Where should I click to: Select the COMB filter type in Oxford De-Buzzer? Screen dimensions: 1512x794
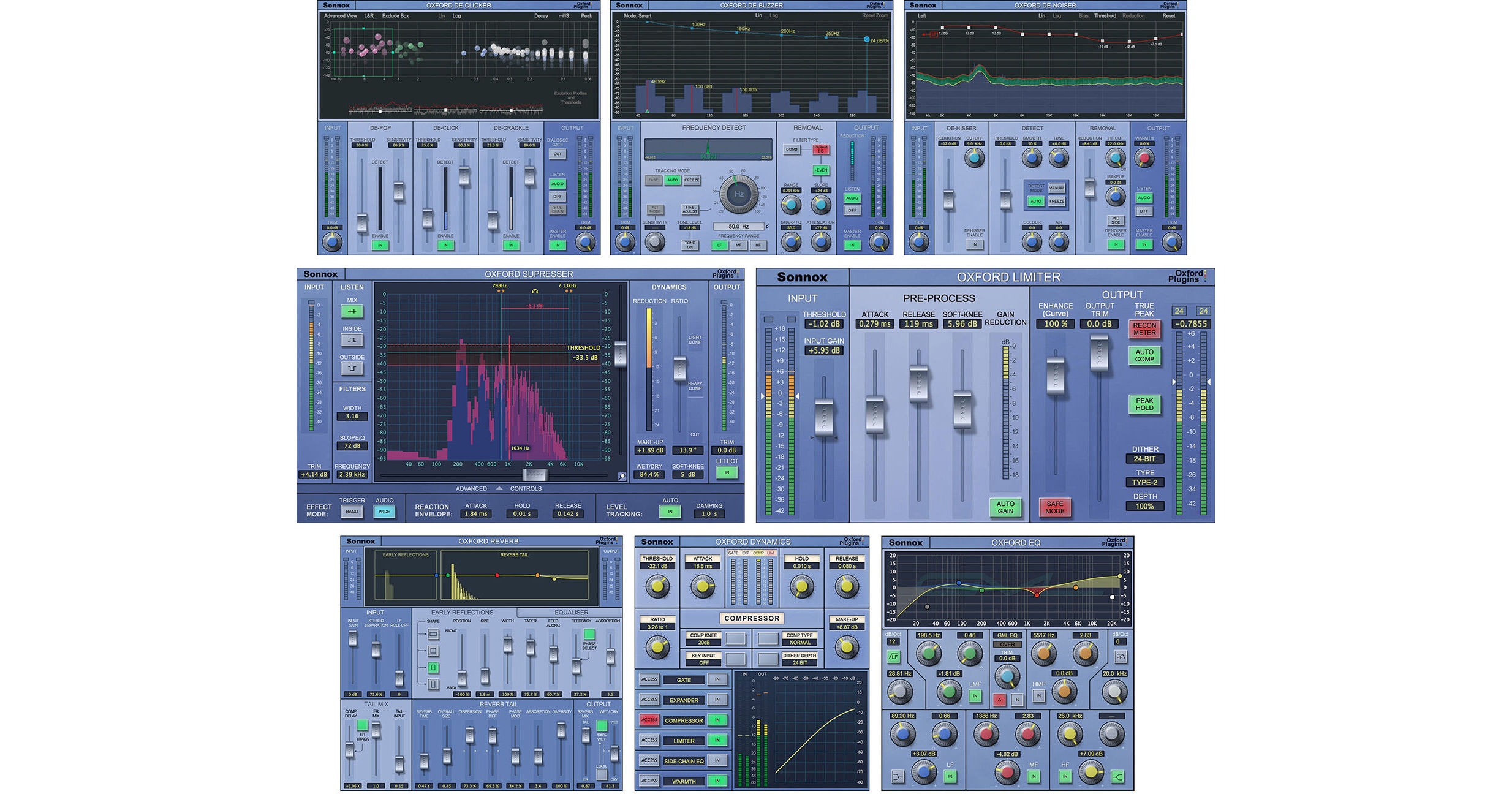point(792,148)
